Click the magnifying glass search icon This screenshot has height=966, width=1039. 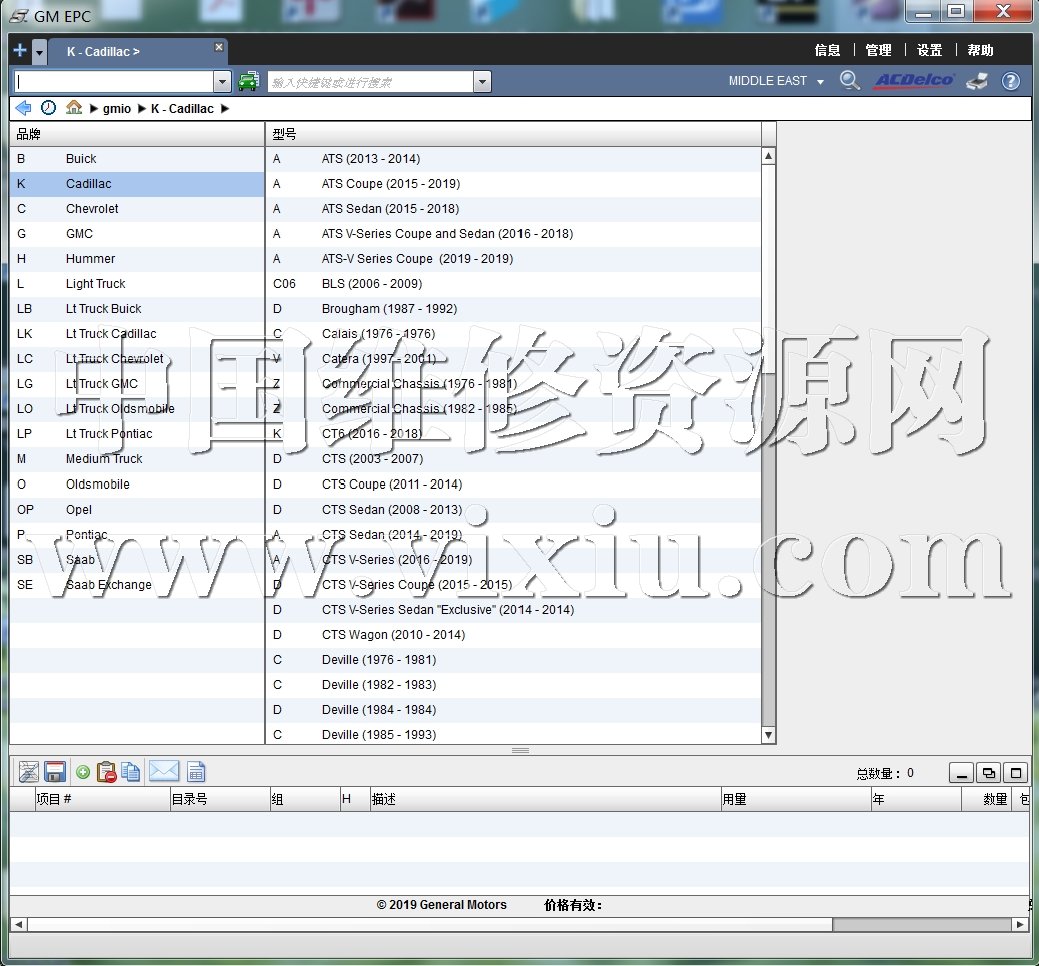(849, 81)
